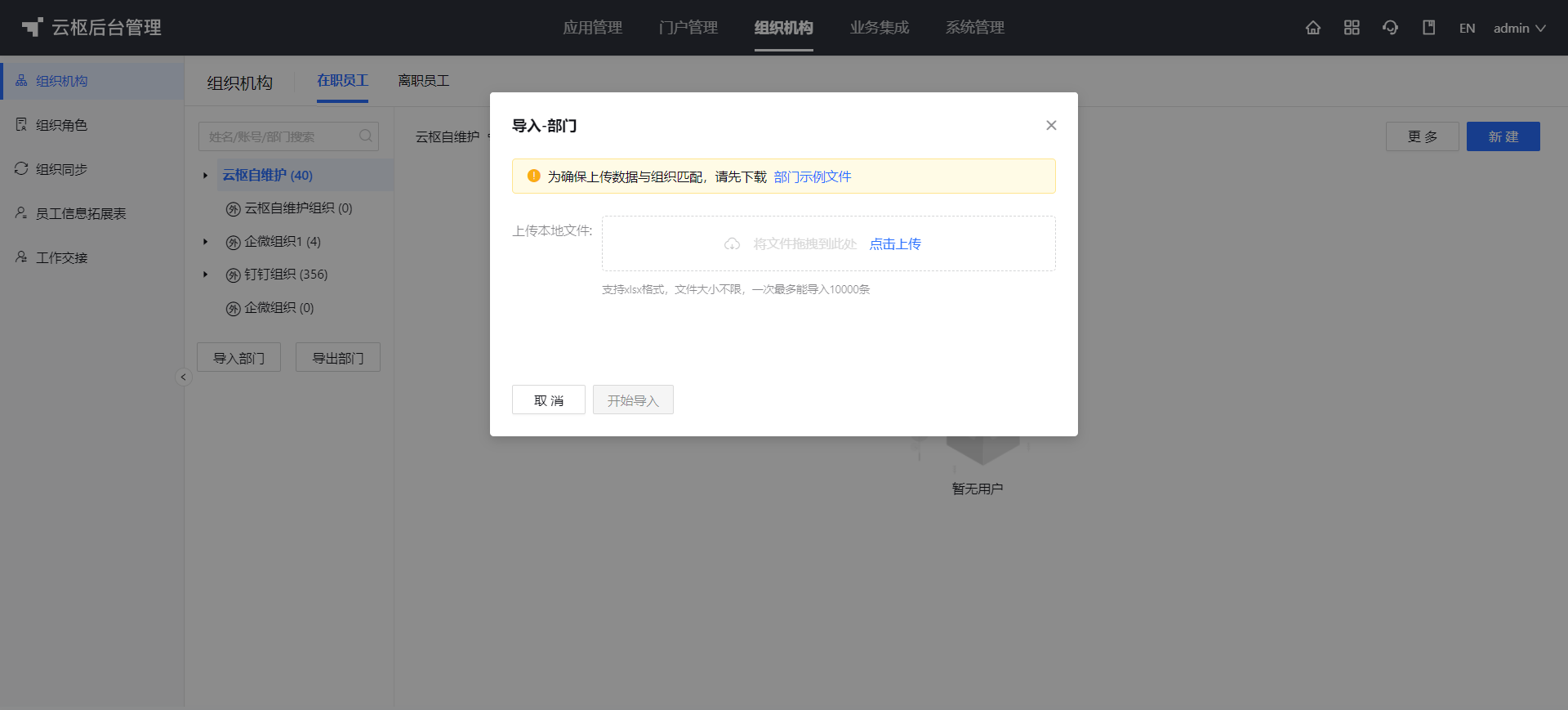Click the 取消 button
The width and height of the screenshot is (1568, 710).
click(x=549, y=400)
